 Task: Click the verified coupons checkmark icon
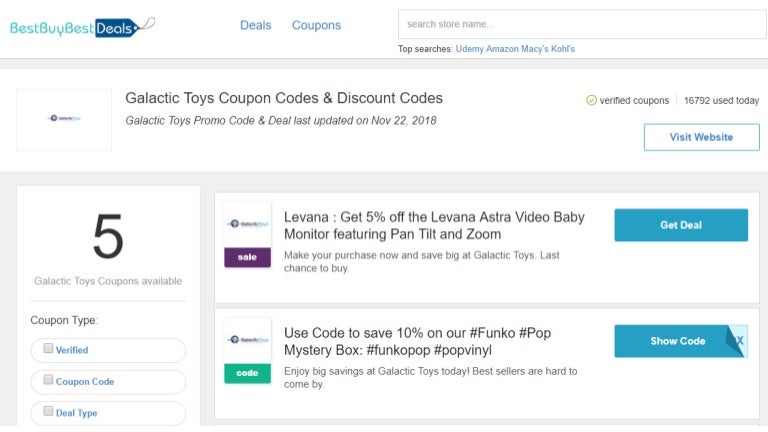point(591,100)
